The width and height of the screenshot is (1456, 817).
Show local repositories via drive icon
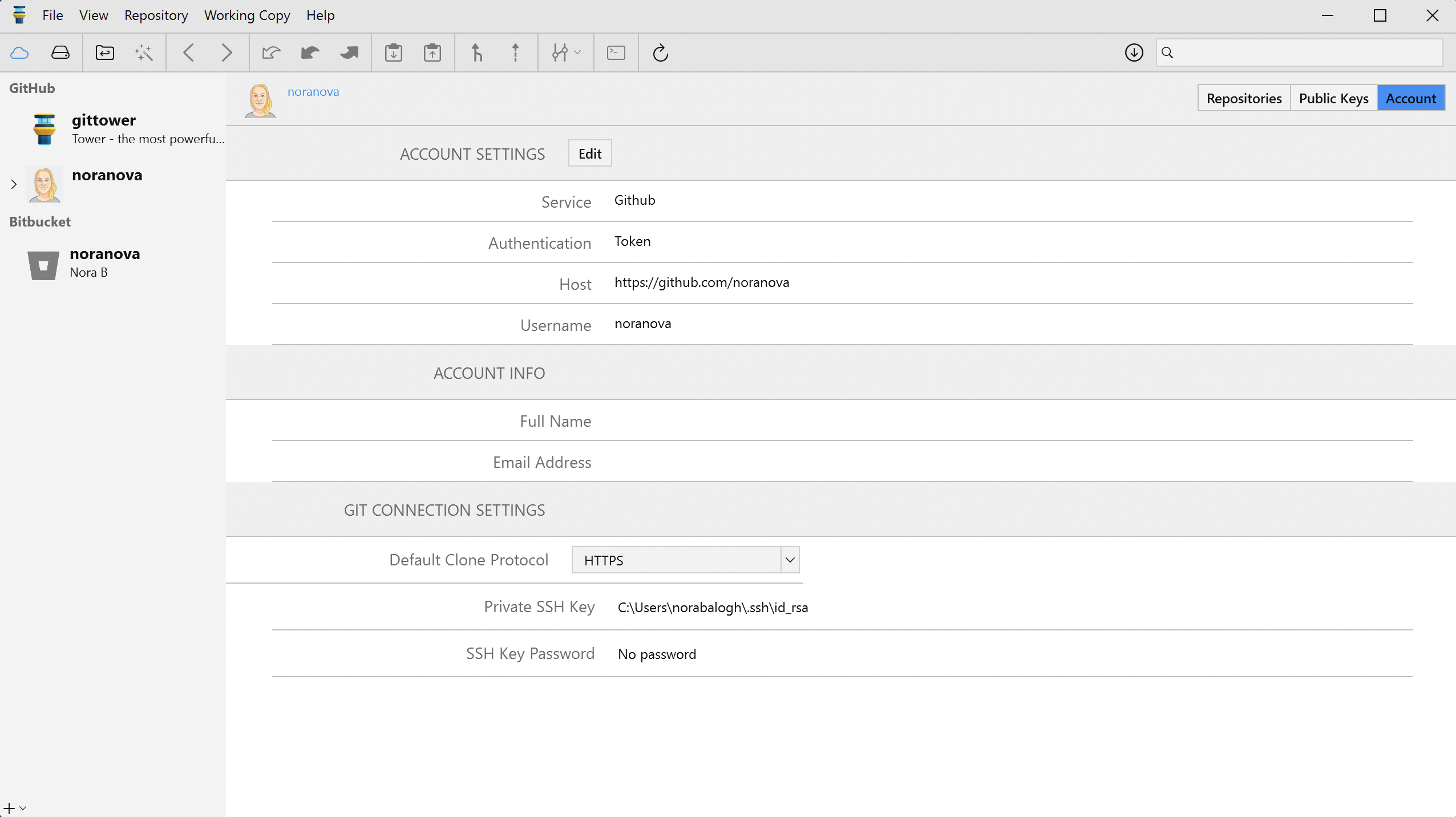coord(60,53)
